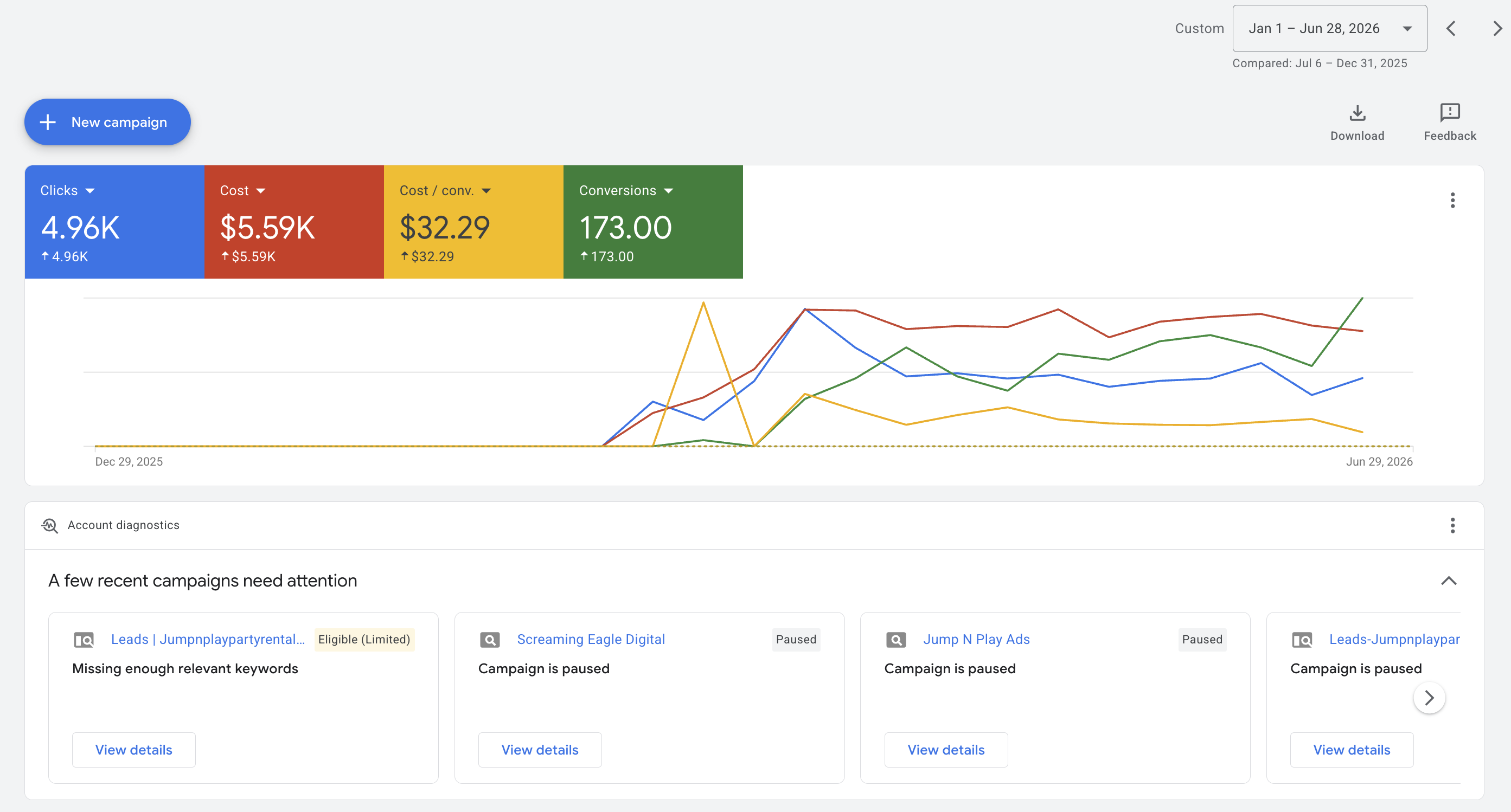
Task: Open the Screaming Eagle Digital campaign link
Action: pyautogui.click(x=591, y=639)
